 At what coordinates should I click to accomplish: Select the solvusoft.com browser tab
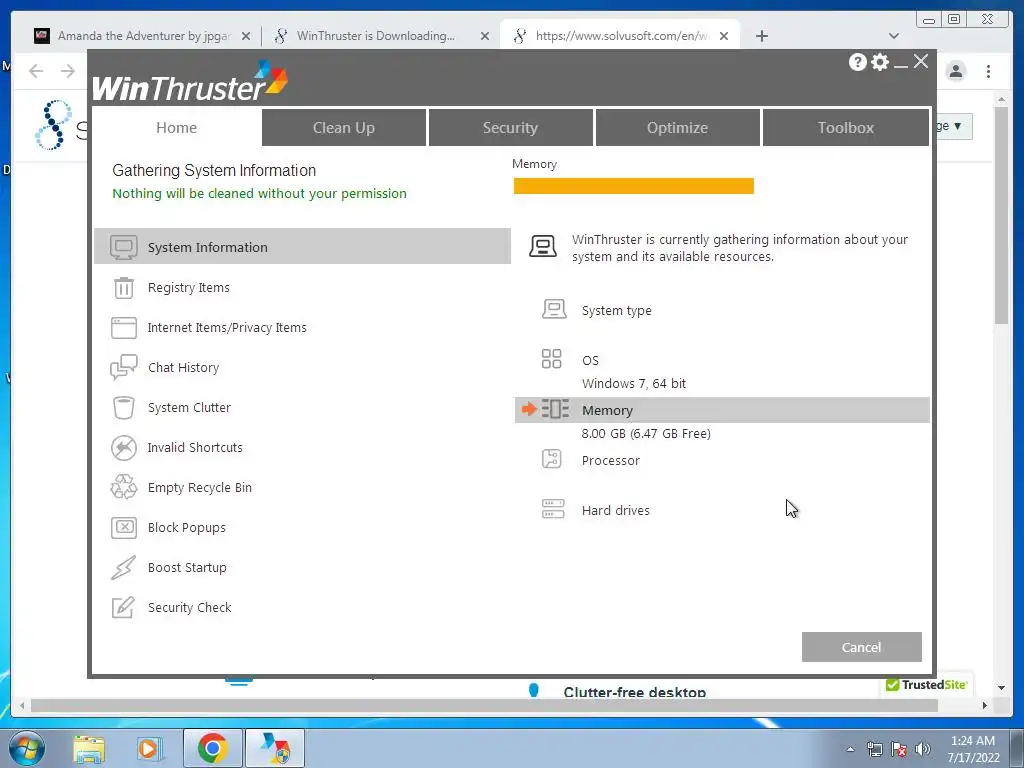[x=620, y=36]
